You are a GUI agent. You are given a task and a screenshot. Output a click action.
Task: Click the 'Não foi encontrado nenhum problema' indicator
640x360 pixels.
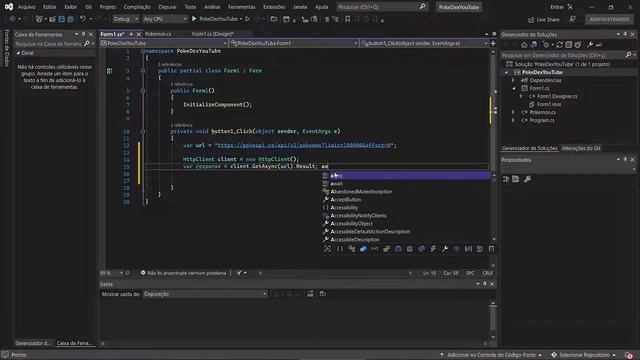[183, 273]
